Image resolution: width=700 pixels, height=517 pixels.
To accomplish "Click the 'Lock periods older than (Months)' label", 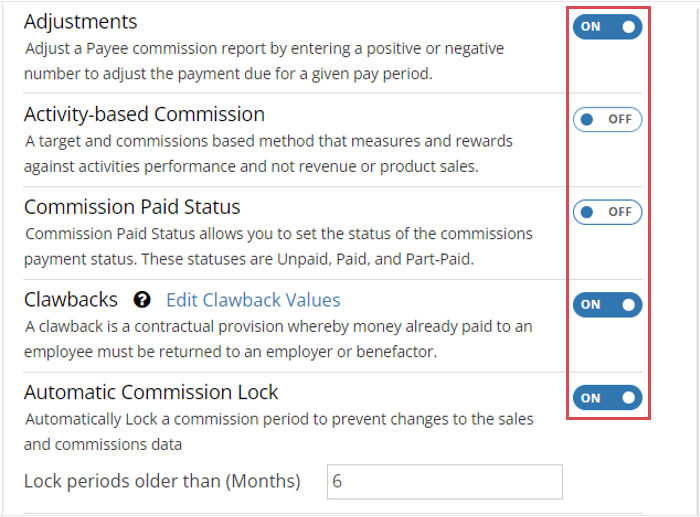I will point(162,481).
